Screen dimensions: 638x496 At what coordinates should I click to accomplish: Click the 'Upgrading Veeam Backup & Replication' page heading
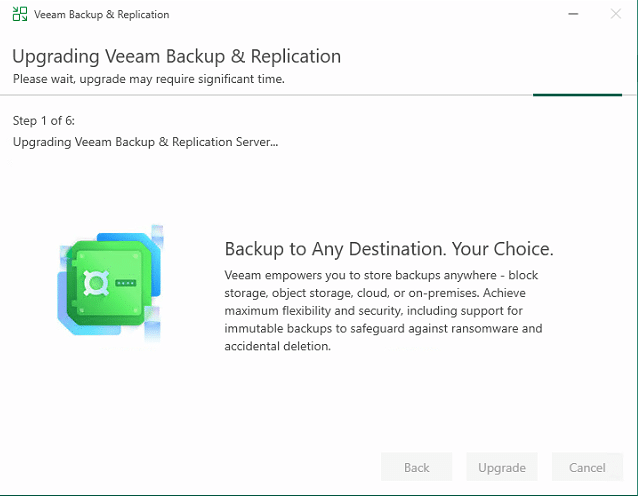point(176,56)
